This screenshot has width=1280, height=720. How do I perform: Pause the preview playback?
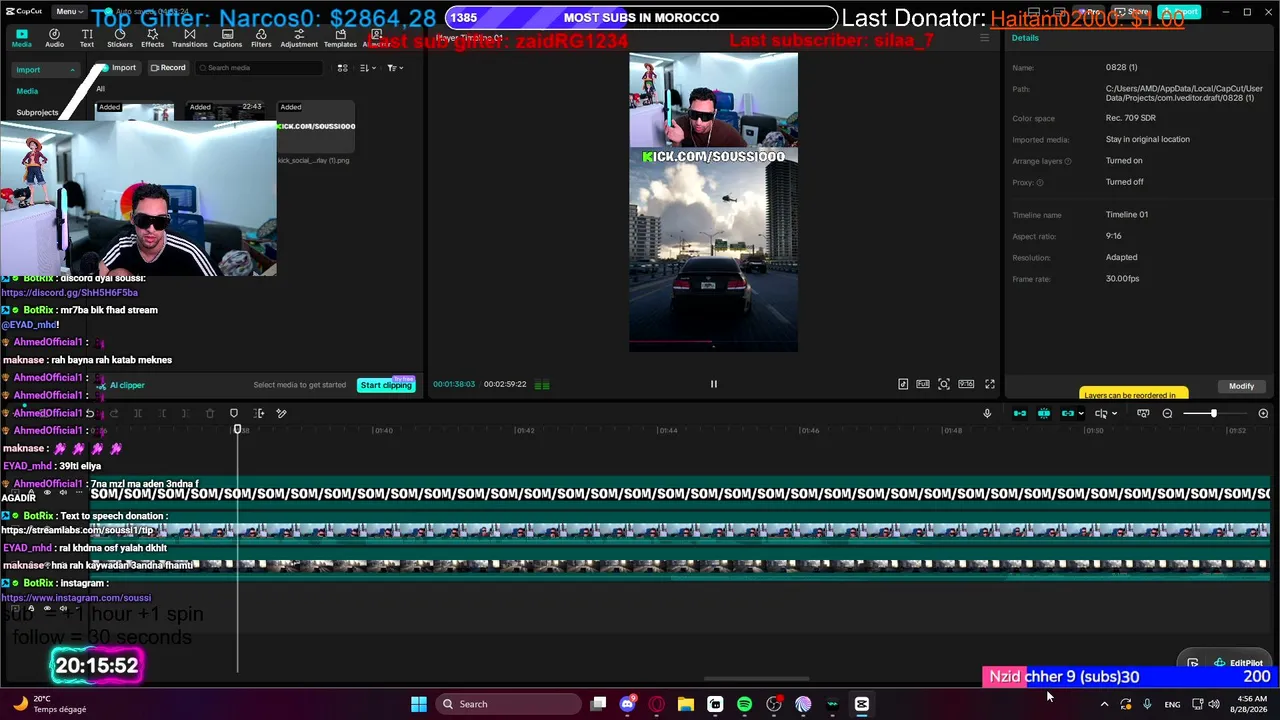[x=713, y=384]
